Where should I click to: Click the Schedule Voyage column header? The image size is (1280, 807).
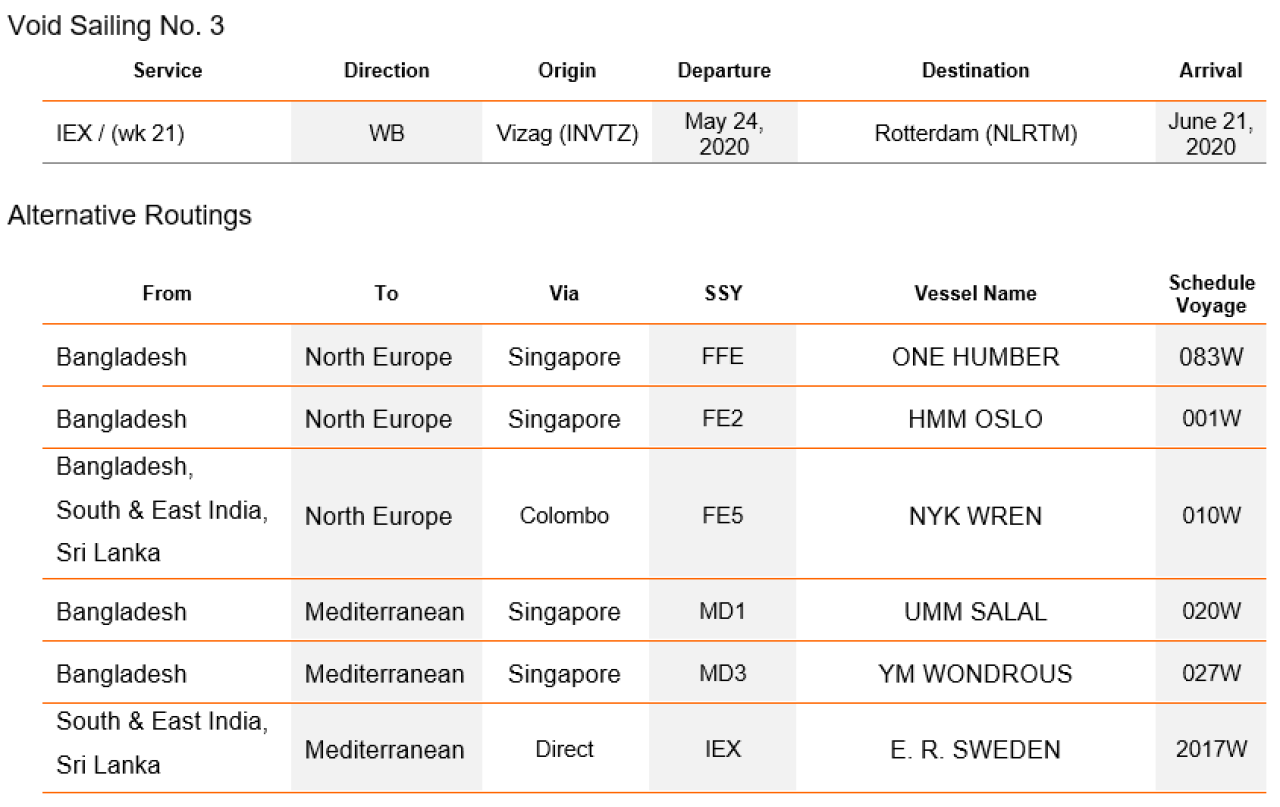[x=1211, y=294]
